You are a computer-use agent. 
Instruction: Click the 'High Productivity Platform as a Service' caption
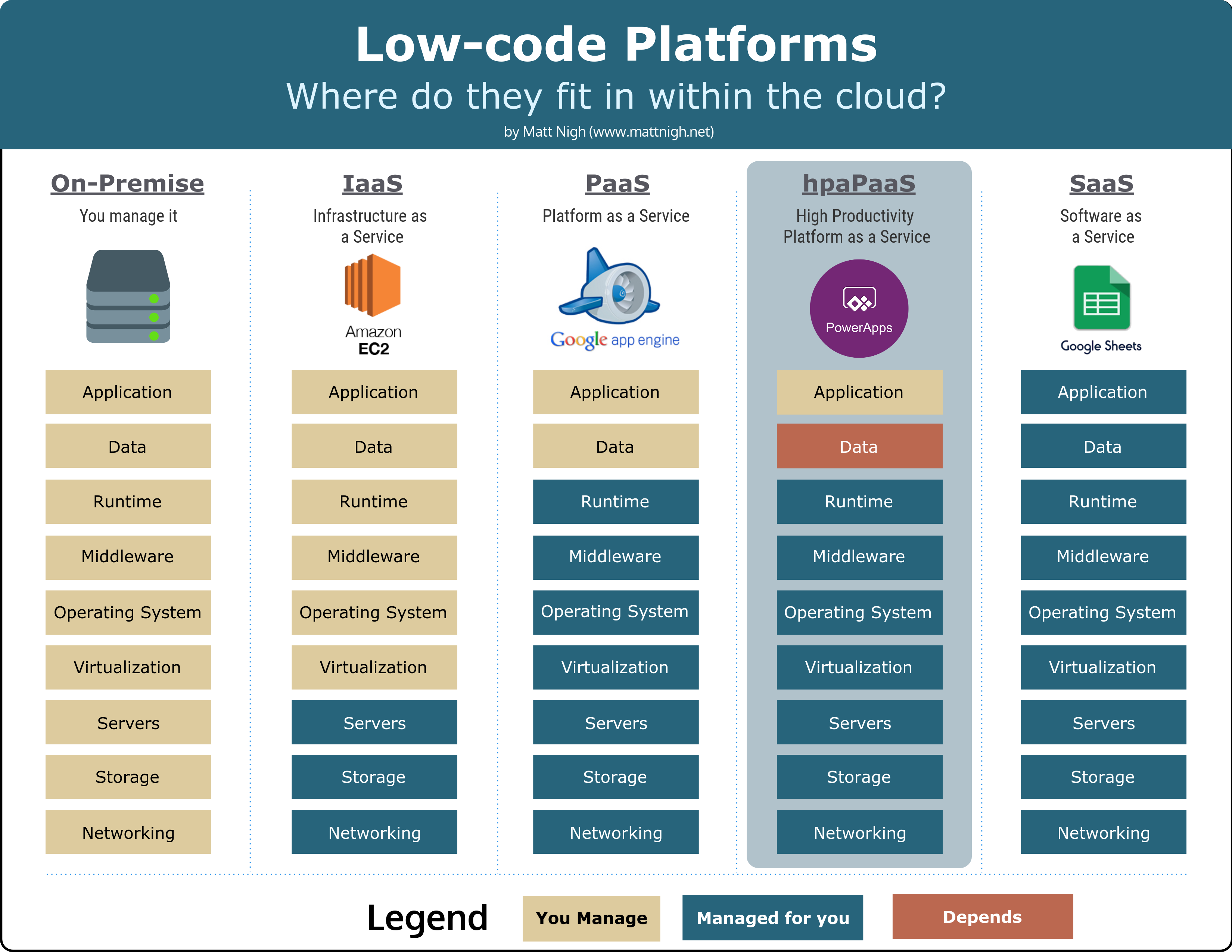pos(856,226)
